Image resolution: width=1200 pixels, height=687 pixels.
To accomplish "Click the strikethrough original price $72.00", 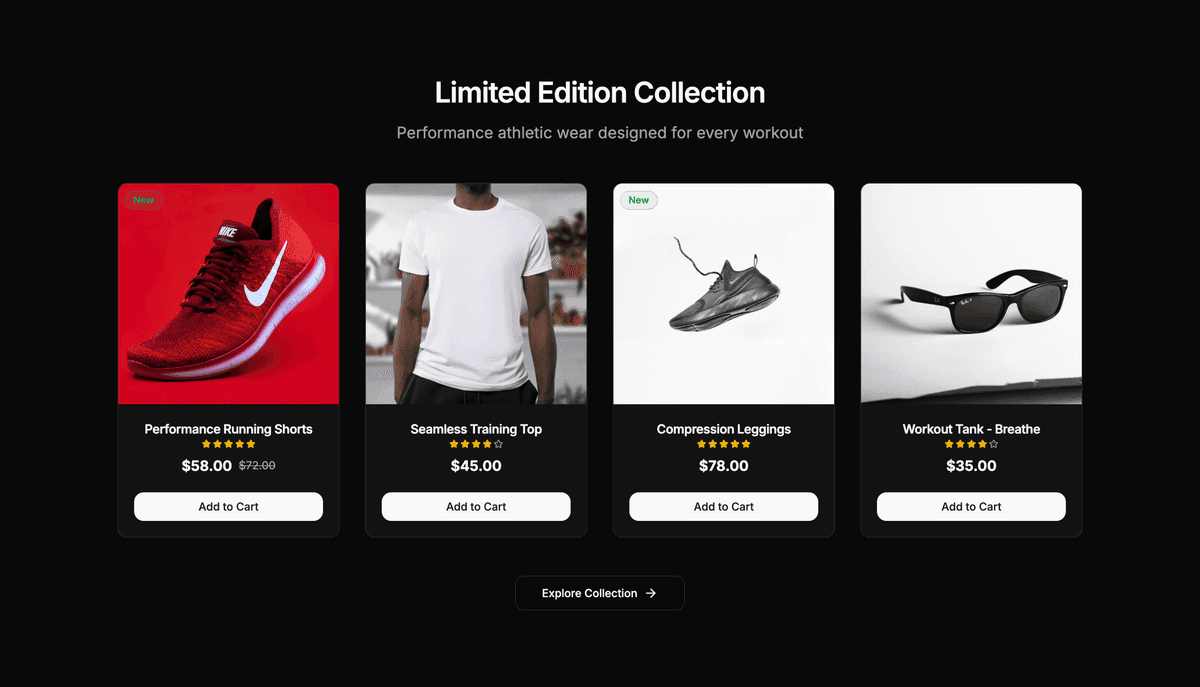I will tap(257, 465).
